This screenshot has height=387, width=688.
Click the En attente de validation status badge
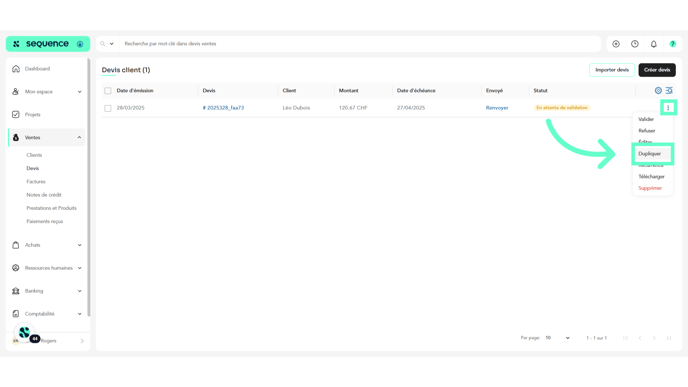pyautogui.click(x=562, y=108)
